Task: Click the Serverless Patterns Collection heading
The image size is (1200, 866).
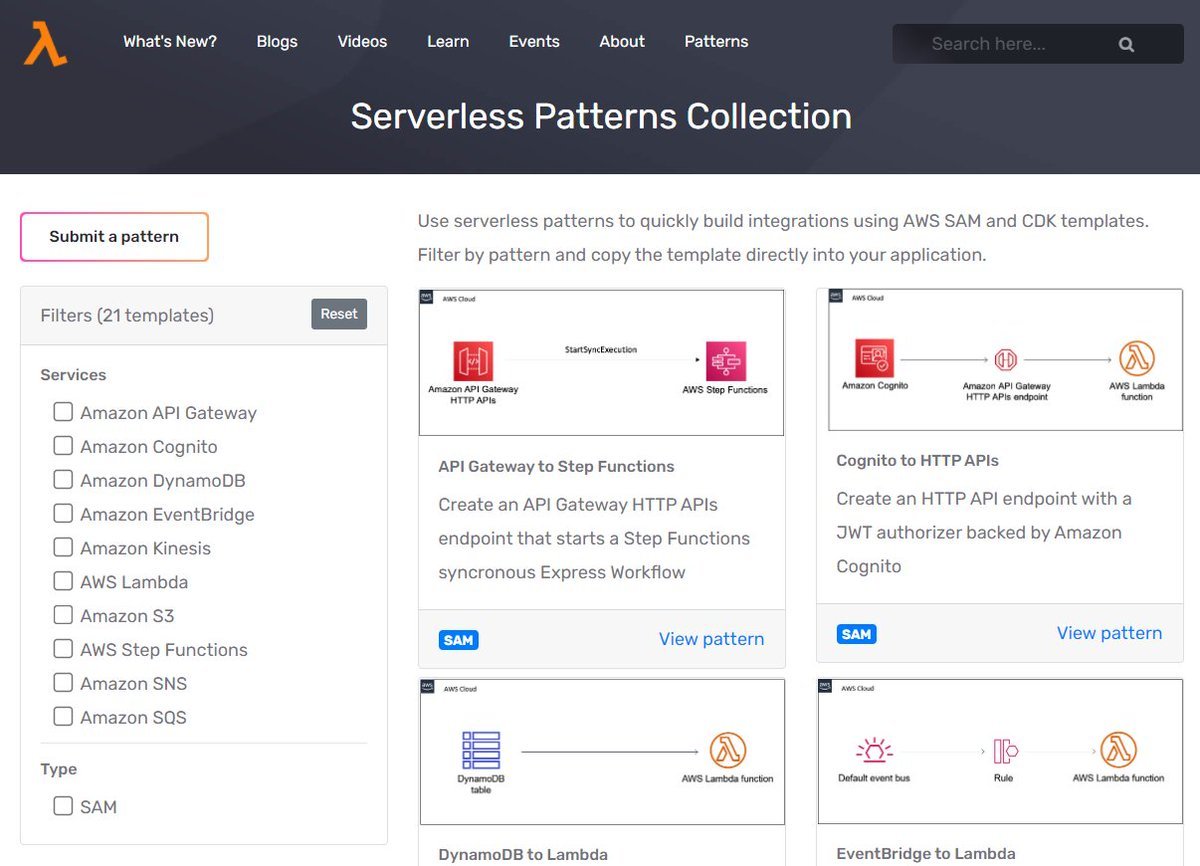Action: coord(601,116)
